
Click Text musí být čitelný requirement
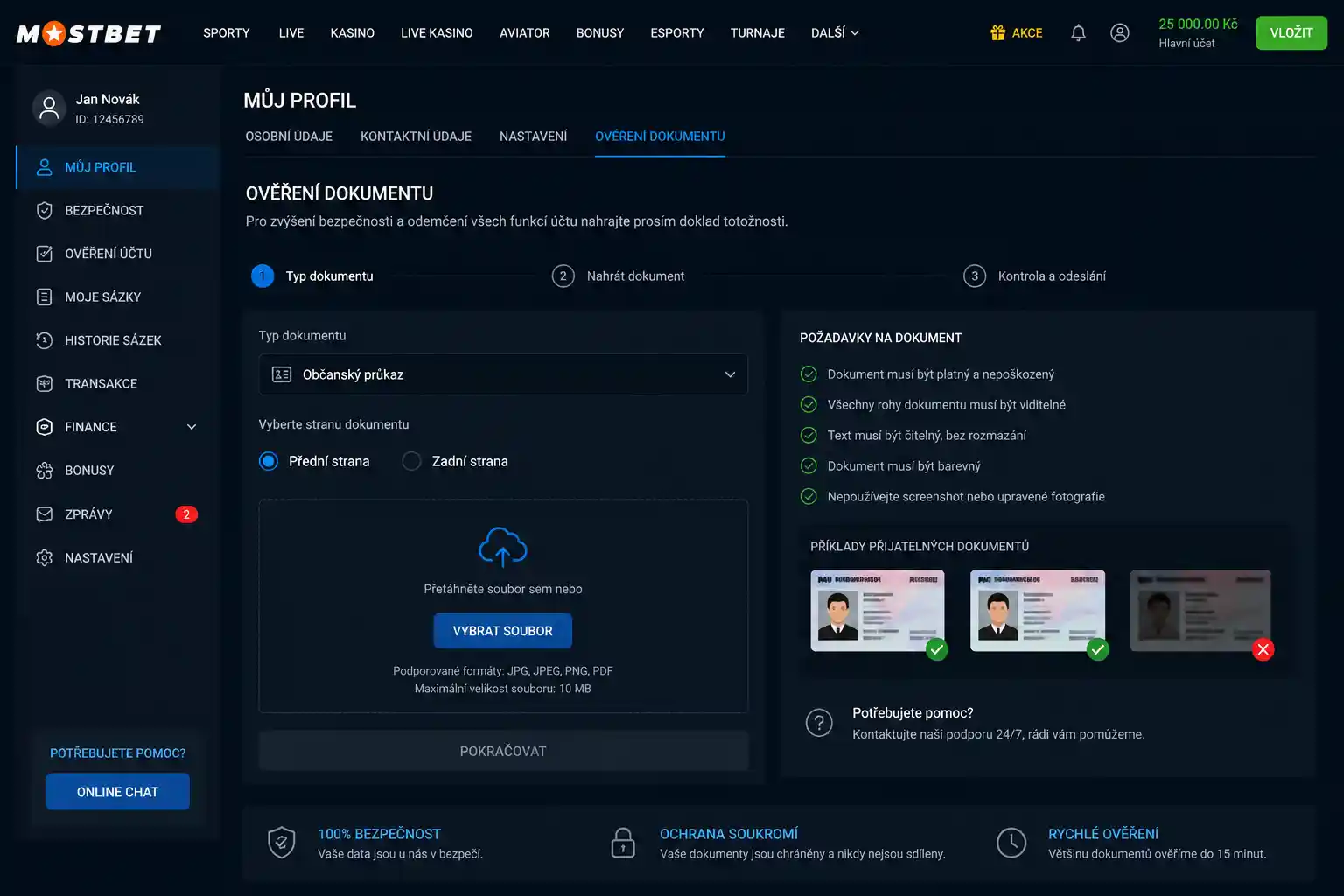click(x=927, y=436)
